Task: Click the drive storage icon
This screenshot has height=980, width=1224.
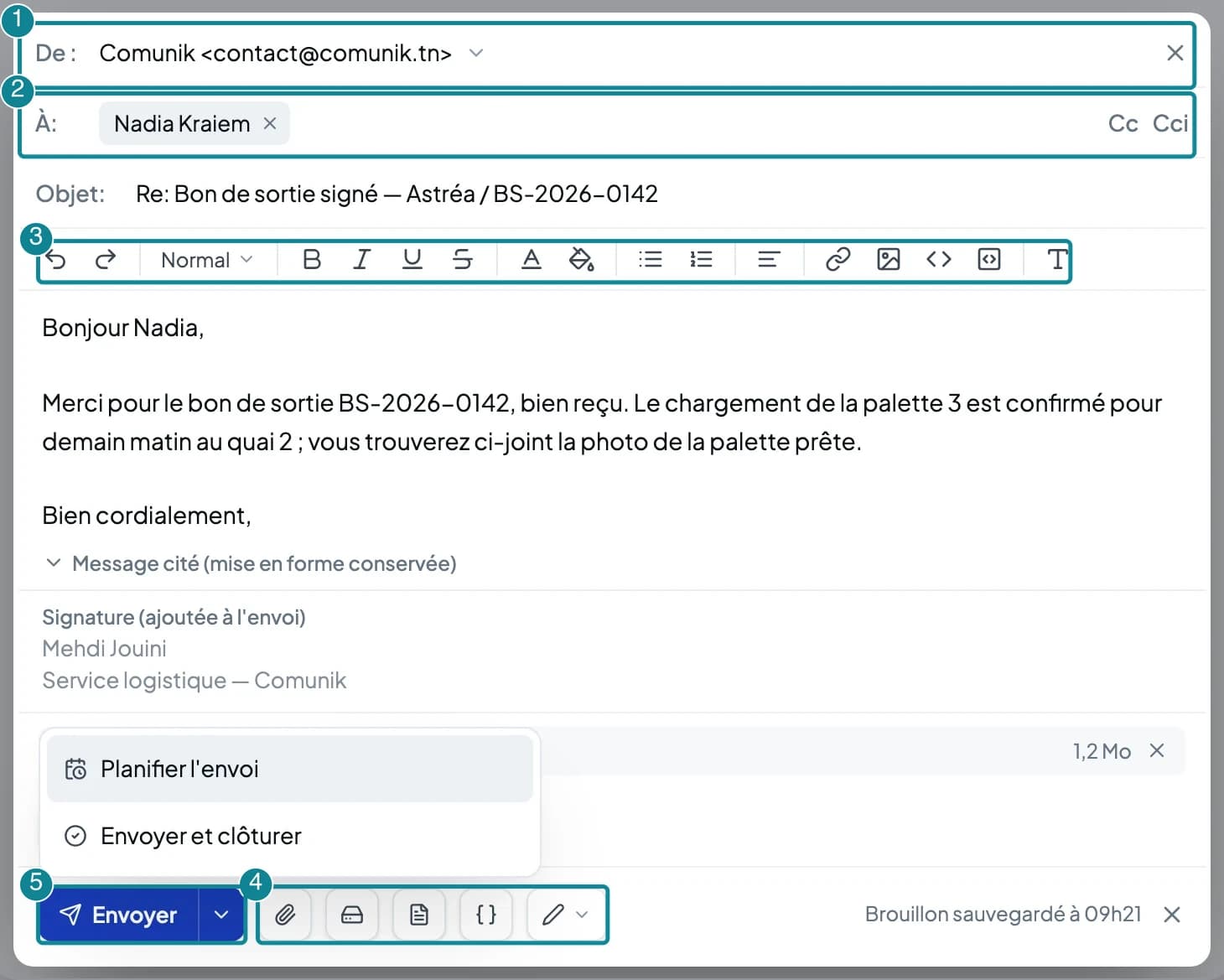Action: click(x=352, y=915)
